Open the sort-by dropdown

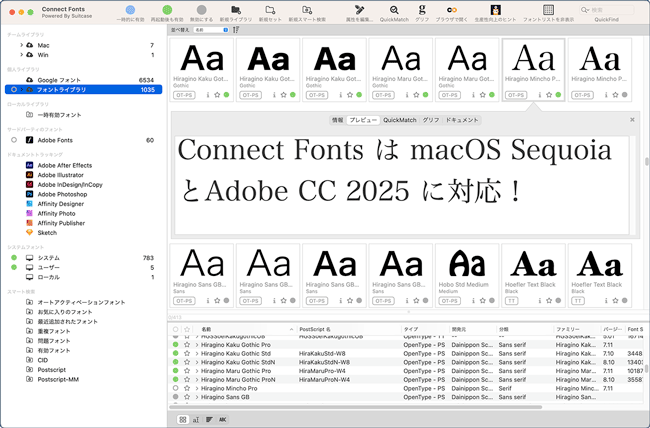(x=211, y=30)
